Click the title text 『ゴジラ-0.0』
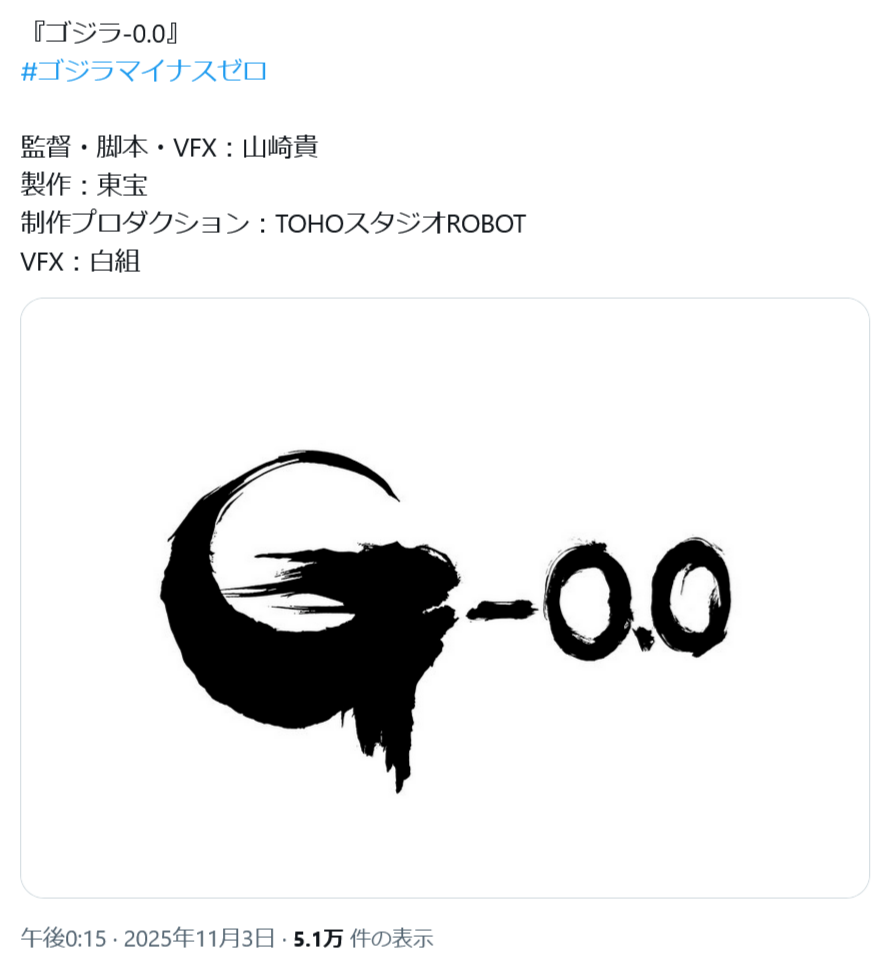 [x=104, y=33]
